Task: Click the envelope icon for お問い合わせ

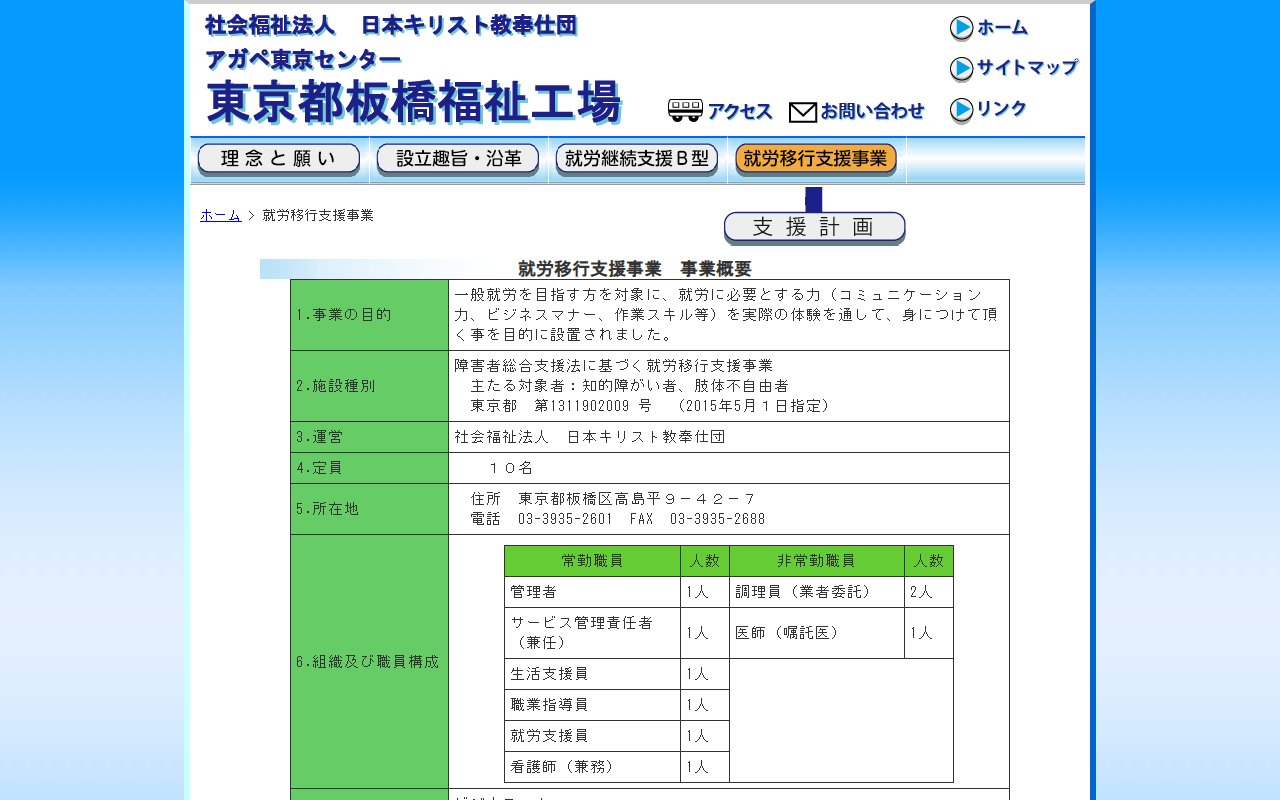Action: point(803,112)
